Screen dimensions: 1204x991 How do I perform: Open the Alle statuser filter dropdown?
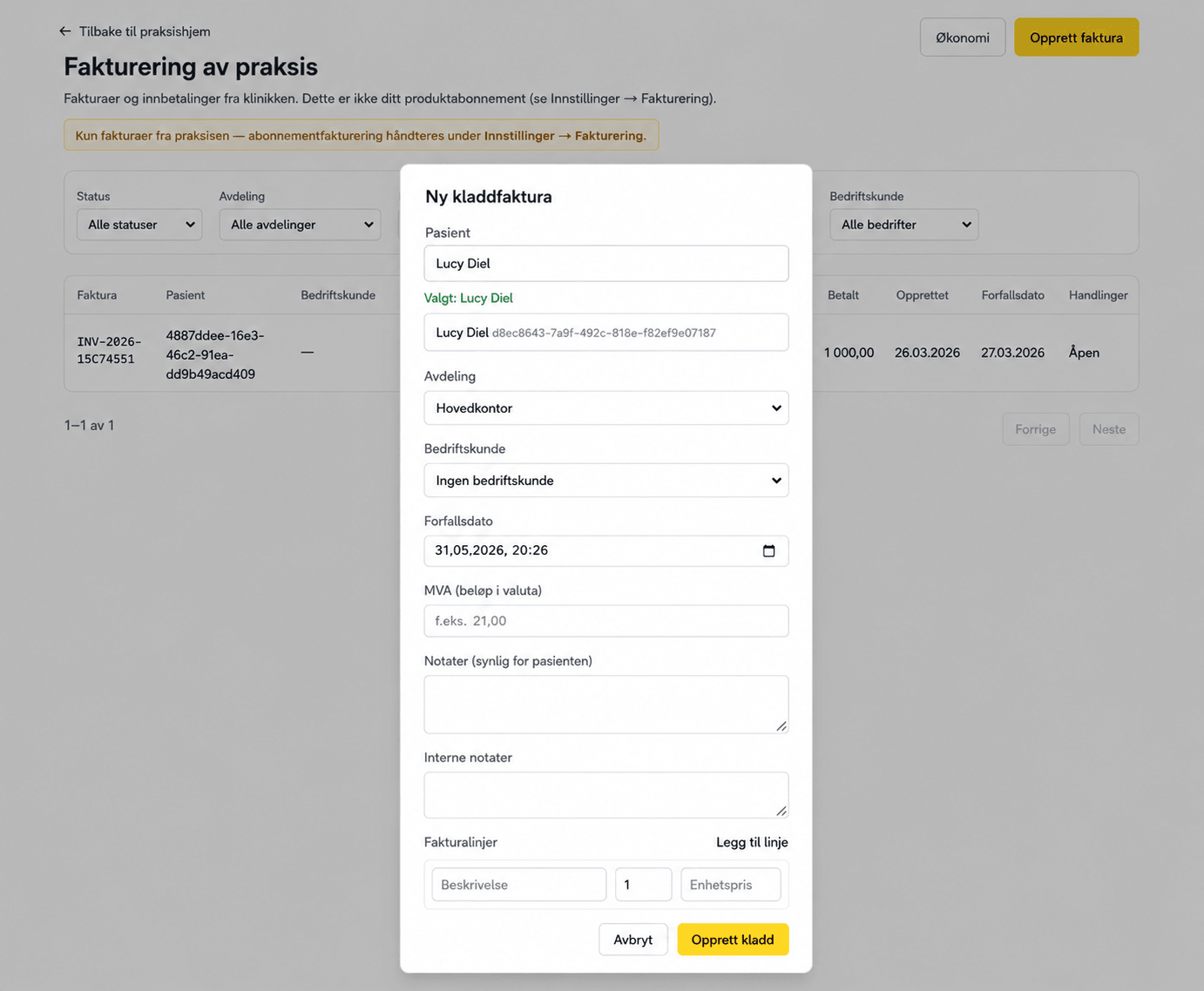coord(139,225)
